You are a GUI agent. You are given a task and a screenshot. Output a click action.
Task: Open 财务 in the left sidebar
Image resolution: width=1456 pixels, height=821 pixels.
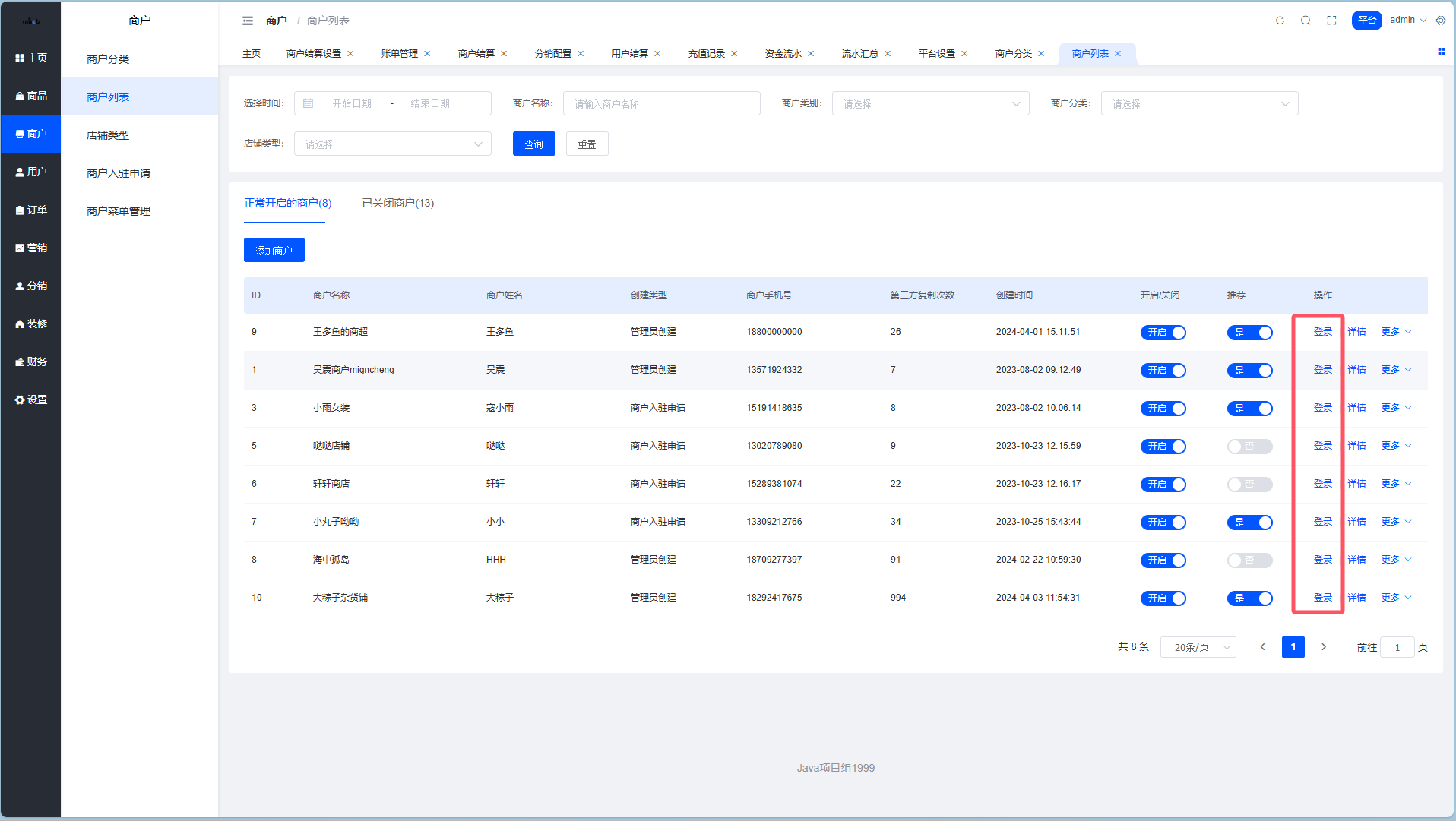31,362
